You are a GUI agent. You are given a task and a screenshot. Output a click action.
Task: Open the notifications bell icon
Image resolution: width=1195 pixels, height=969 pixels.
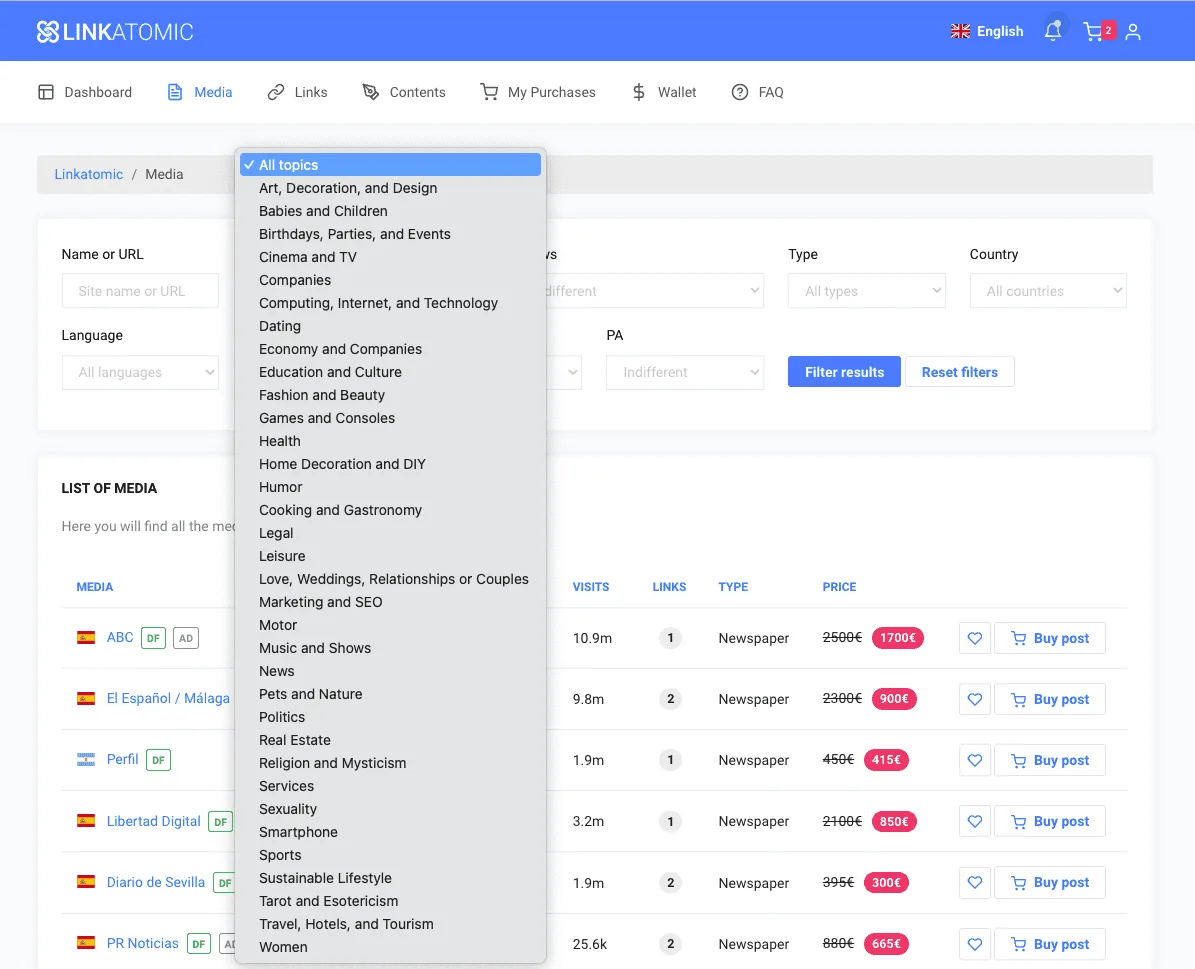click(1052, 32)
